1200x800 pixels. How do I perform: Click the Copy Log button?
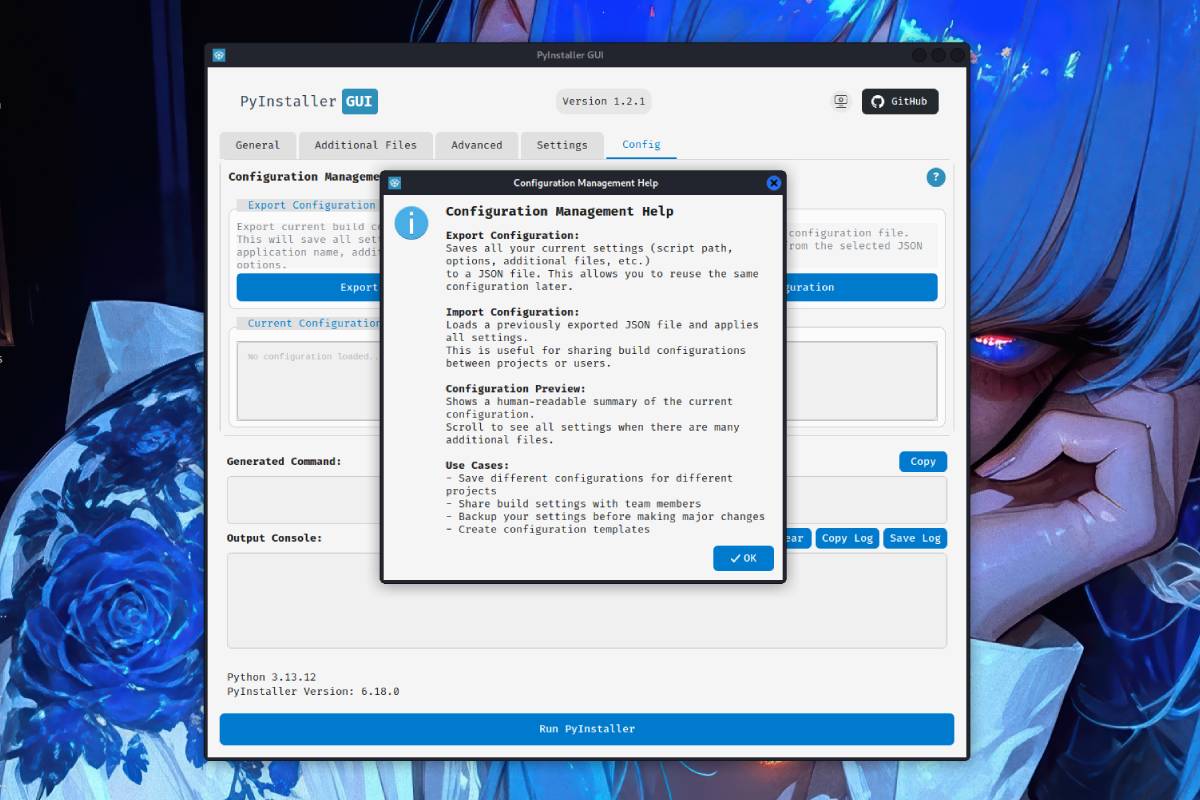pyautogui.click(x=847, y=538)
